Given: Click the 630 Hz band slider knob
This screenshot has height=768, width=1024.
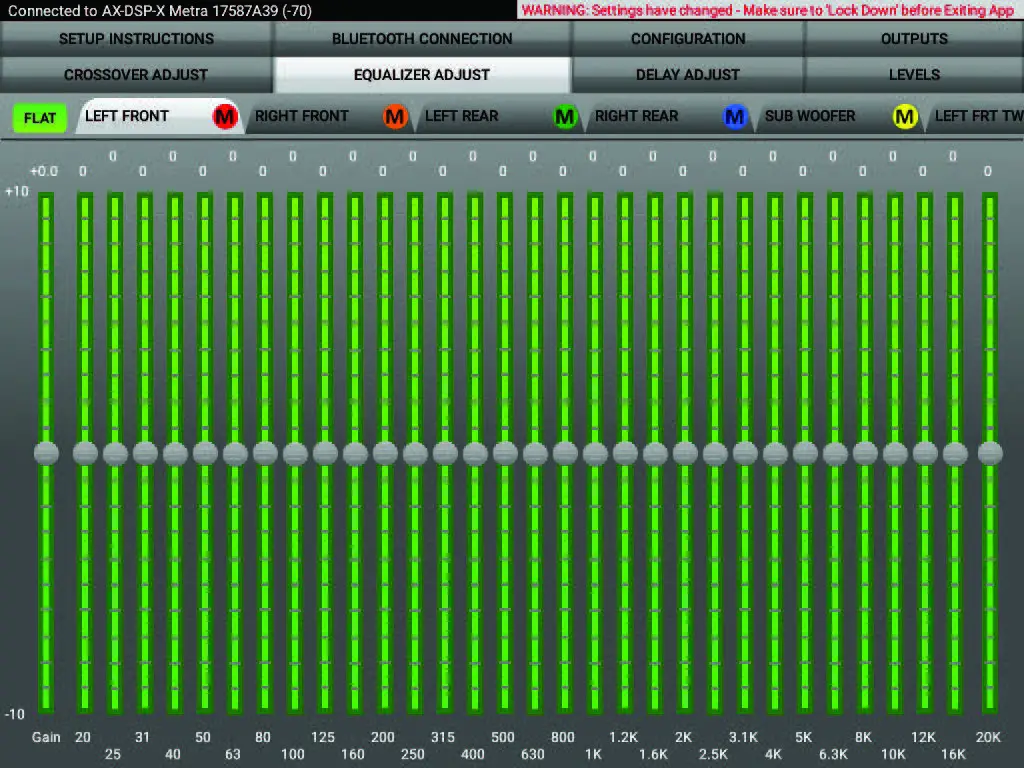Looking at the screenshot, I should pos(536,453).
